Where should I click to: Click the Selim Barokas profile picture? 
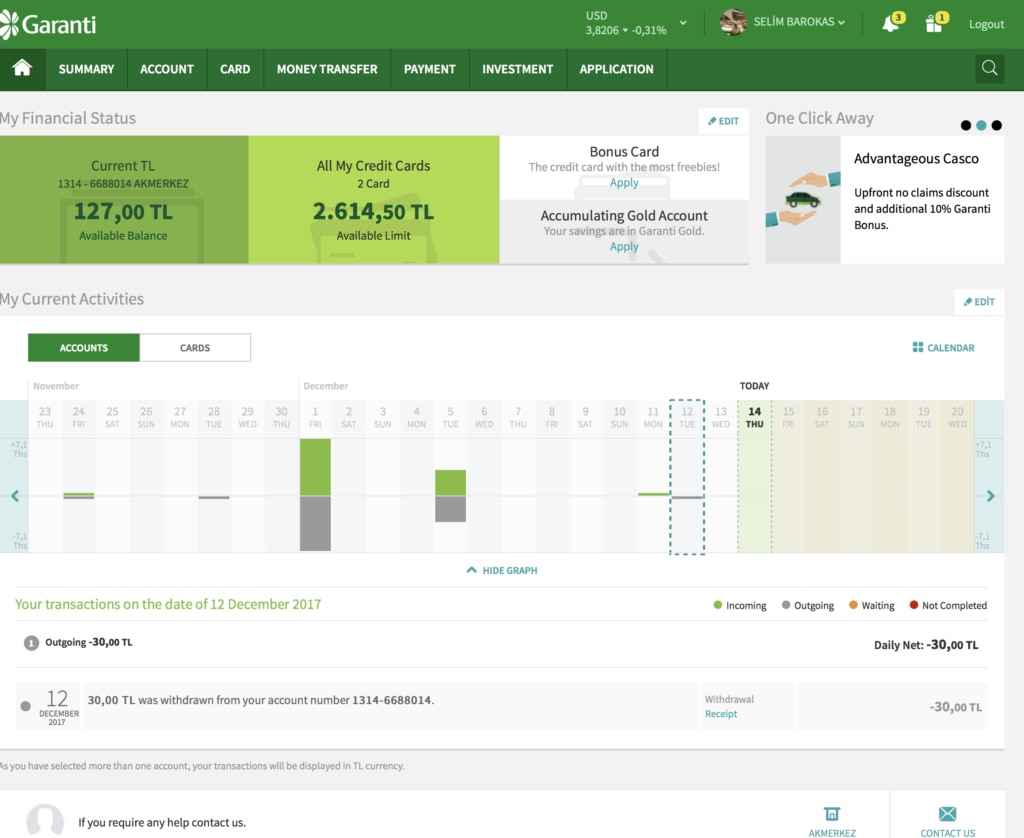pos(733,22)
